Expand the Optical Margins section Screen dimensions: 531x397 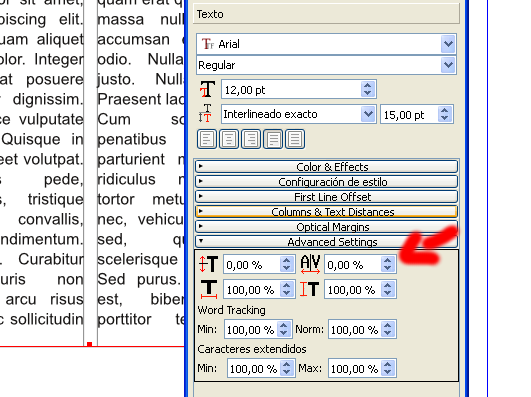pos(326,226)
